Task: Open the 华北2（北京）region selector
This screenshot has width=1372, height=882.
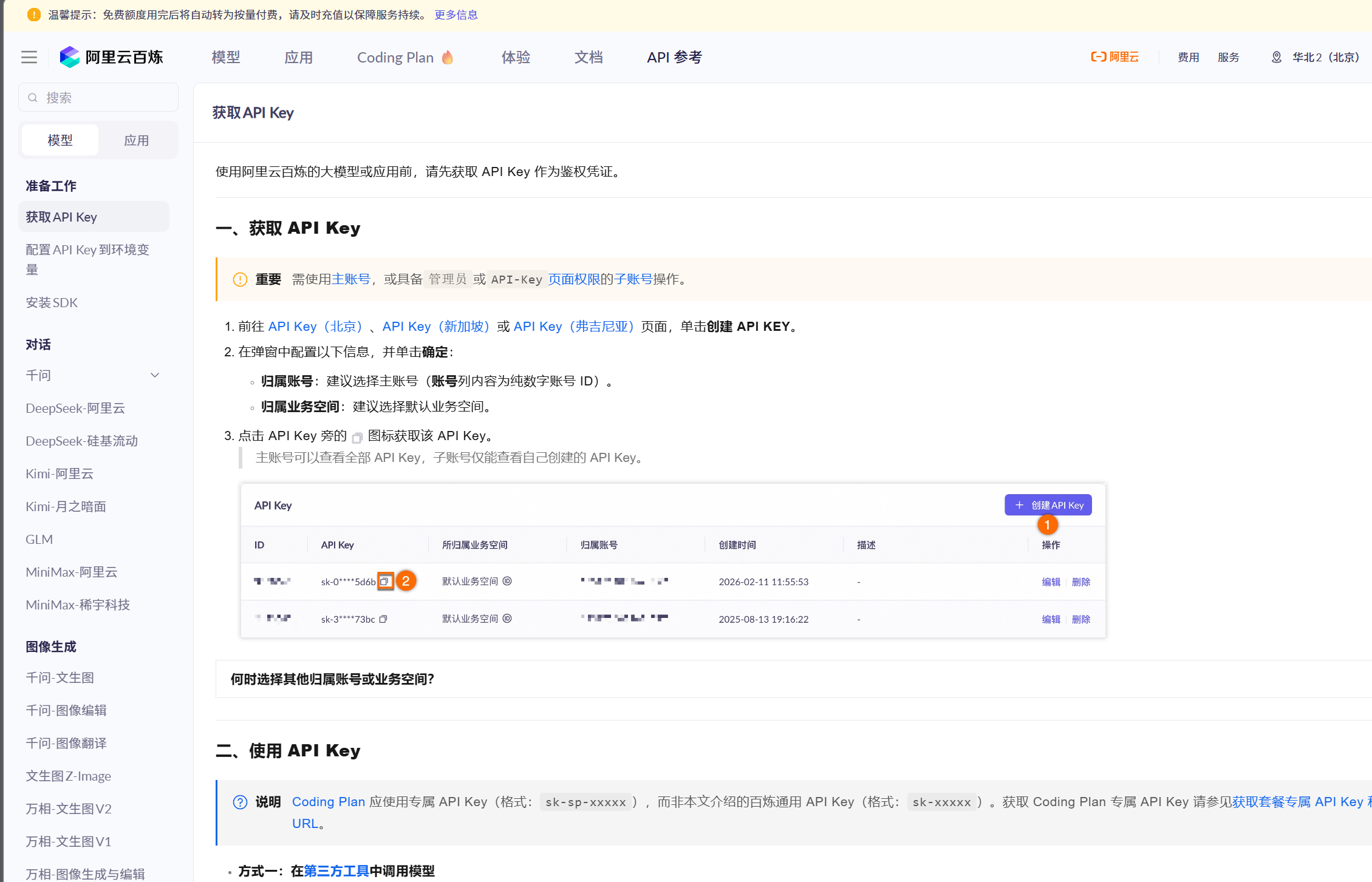Action: pos(1325,57)
